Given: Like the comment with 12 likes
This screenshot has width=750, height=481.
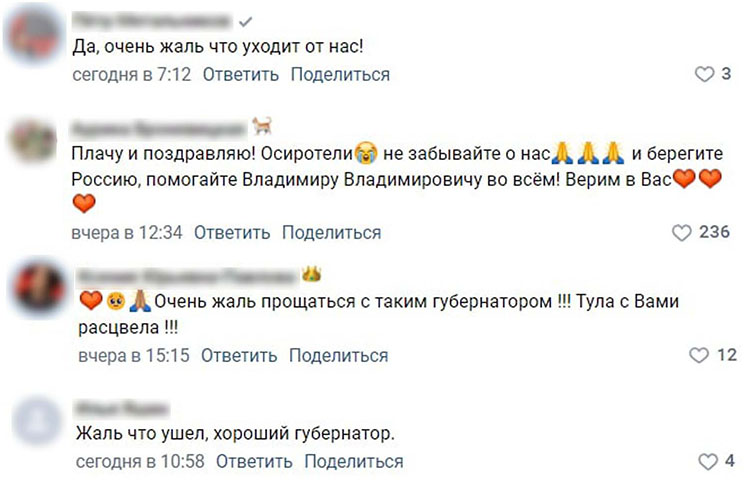Looking at the screenshot, I should point(700,356).
